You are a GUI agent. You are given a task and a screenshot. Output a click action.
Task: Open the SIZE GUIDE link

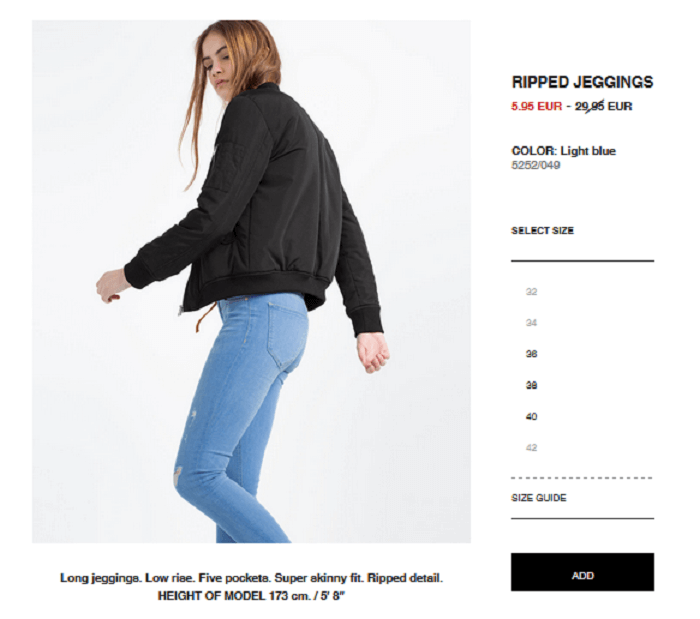coord(538,498)
